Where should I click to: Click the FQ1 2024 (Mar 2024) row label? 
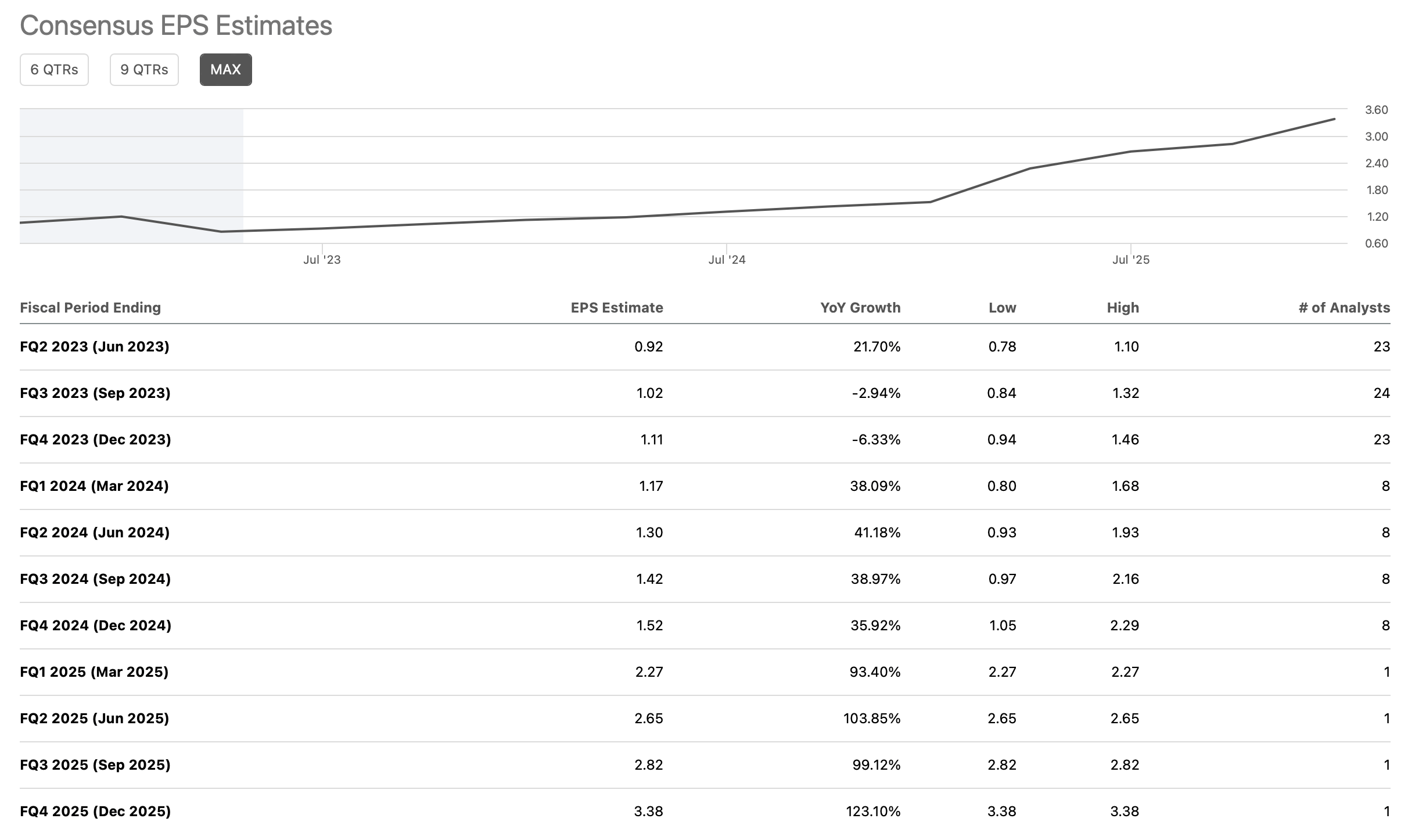(x=94, y=486)
